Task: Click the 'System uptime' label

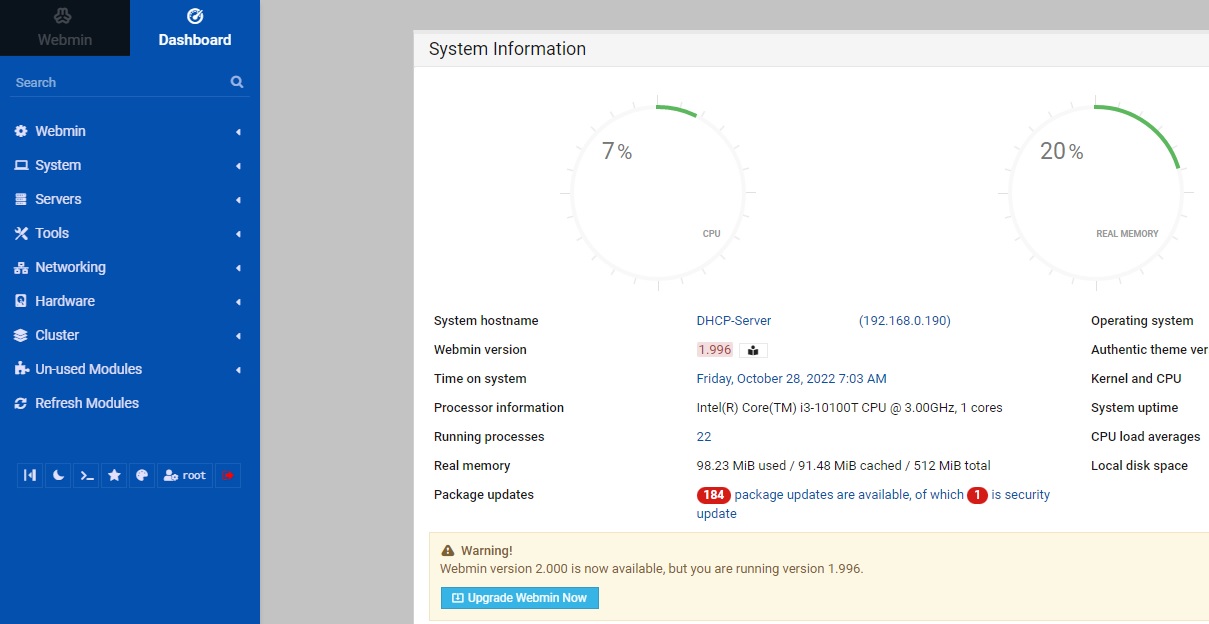Action: point(1134,408)
